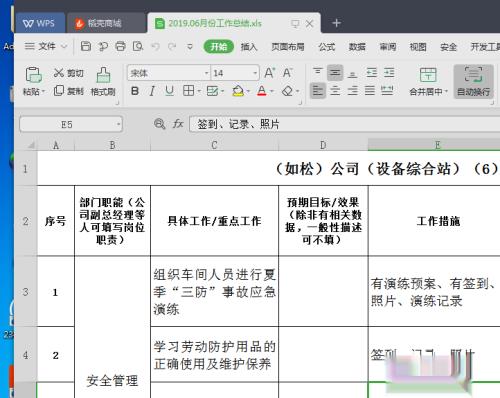
Task: Open the 视图 ribbon tab
Action: click(x=418, y=47)
